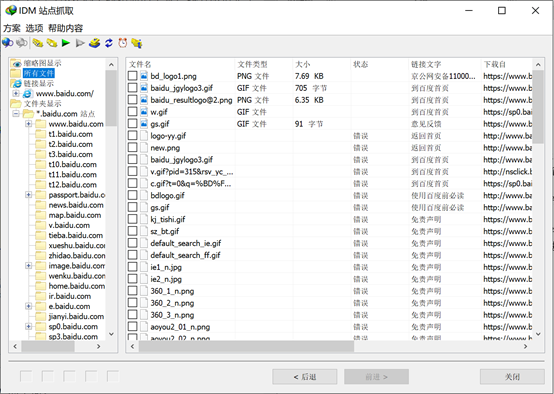Open the 方案 menu
554x394 pixels.
12,28
